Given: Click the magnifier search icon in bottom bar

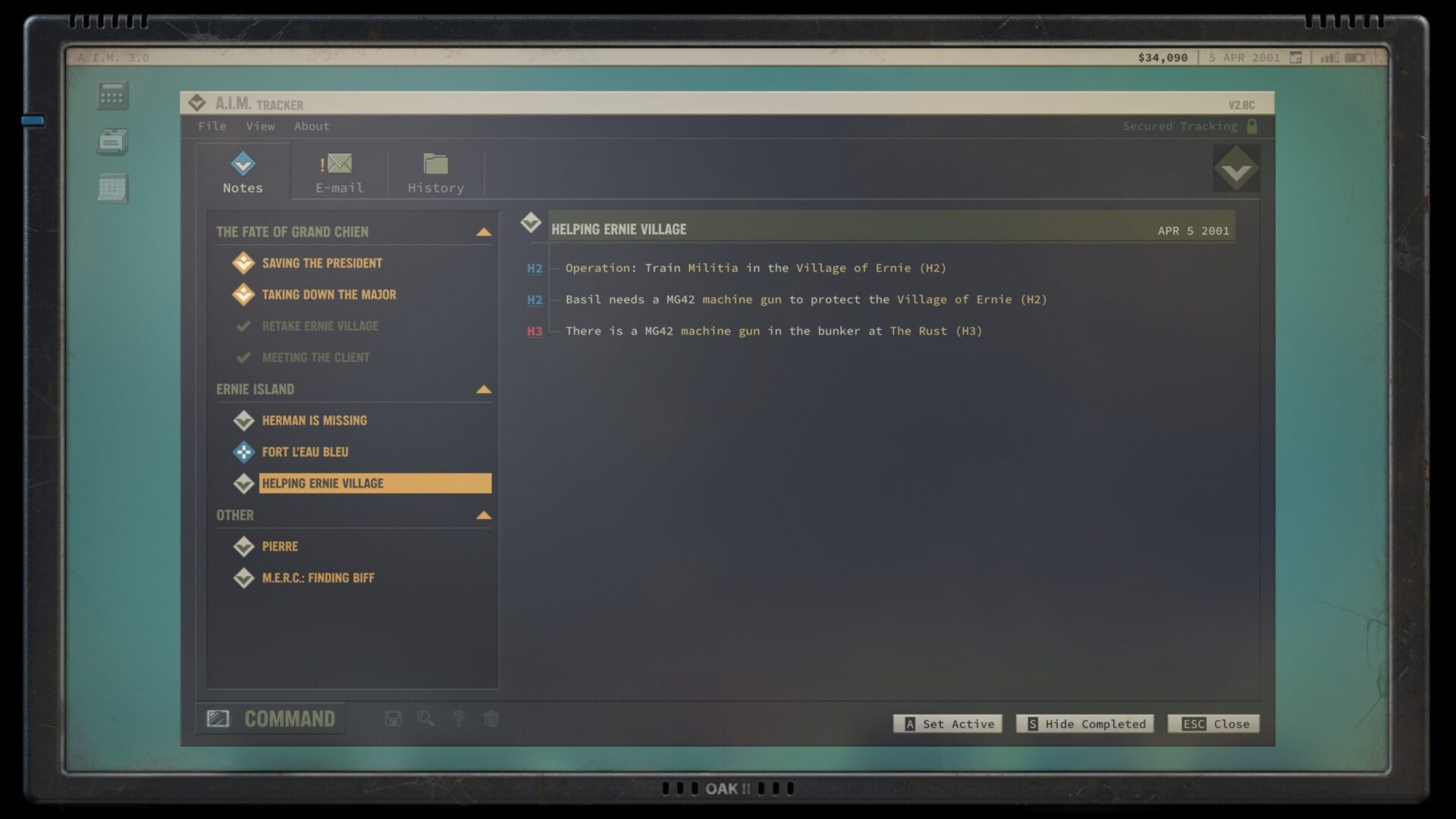Looking at the screenshot, I should pyautogui.click(x=425, y=719).
